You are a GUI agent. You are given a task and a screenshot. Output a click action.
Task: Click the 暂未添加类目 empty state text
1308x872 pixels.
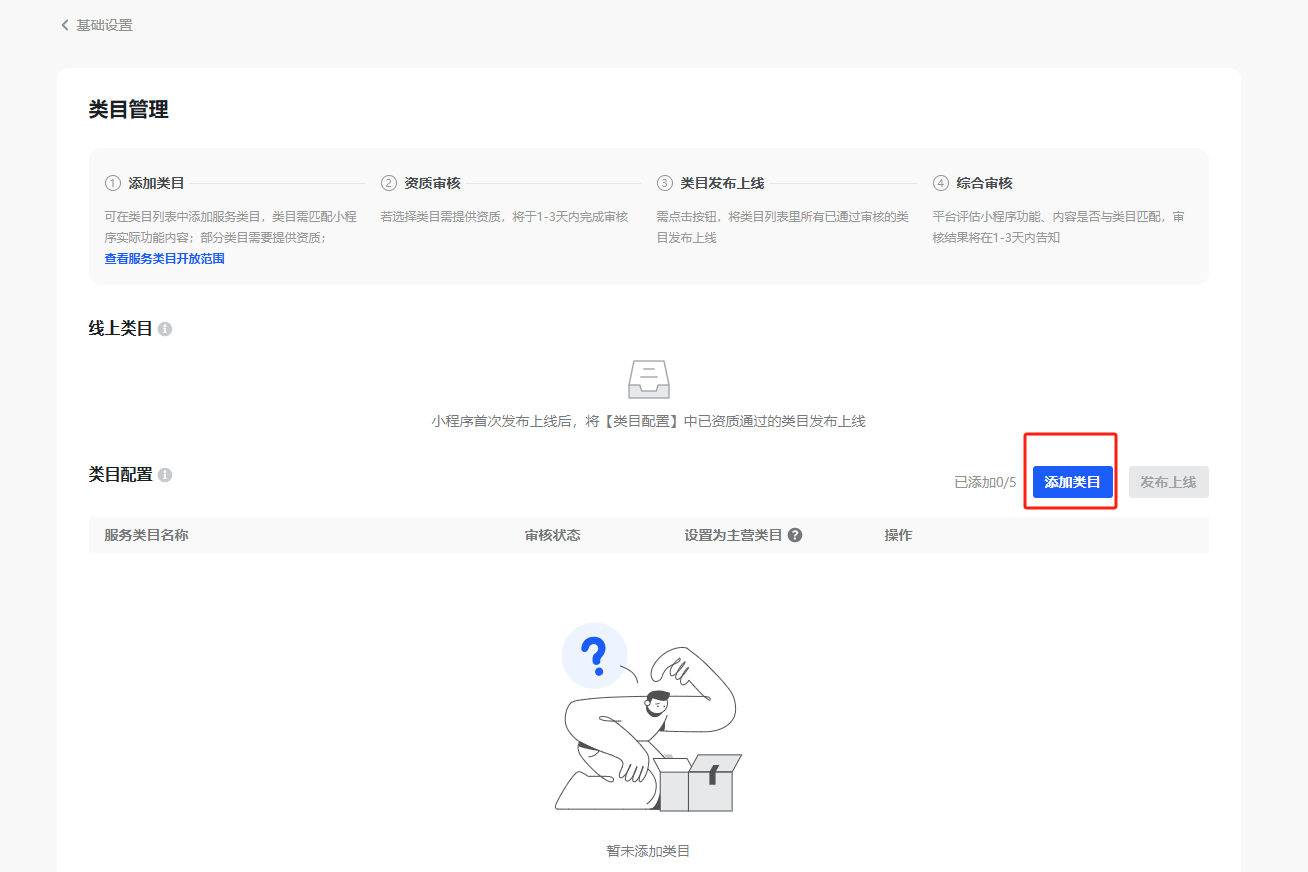coord(648,851)
